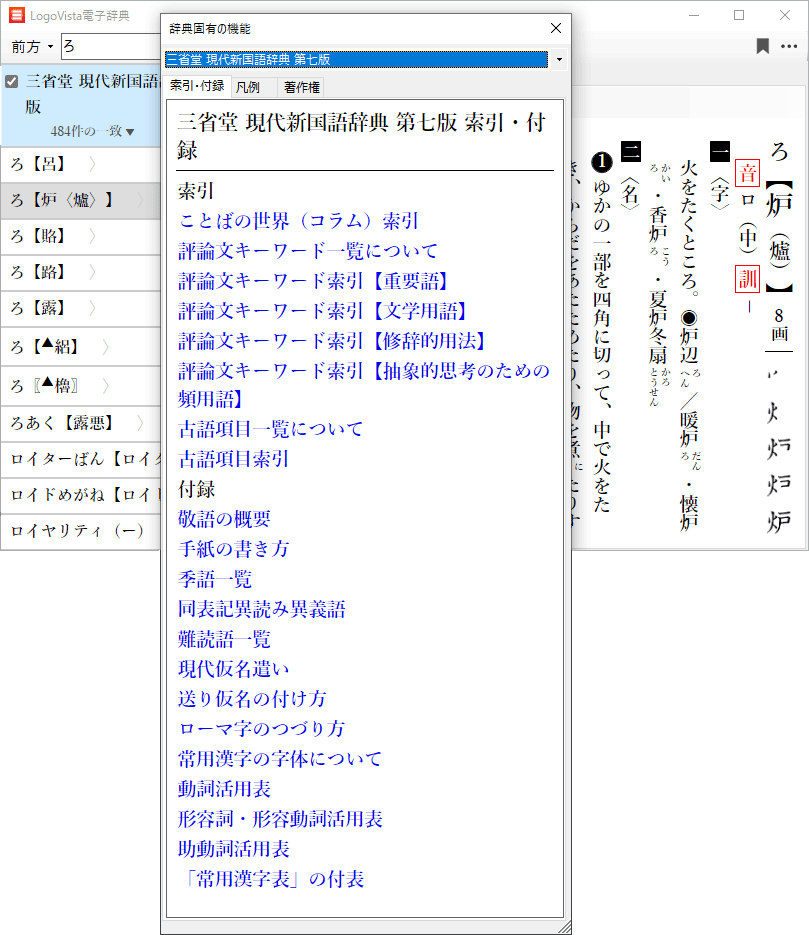Click the chevron arrow beside ろあく【露悪】
Screen dimensions: 809x935
click(x=140, y=423)
